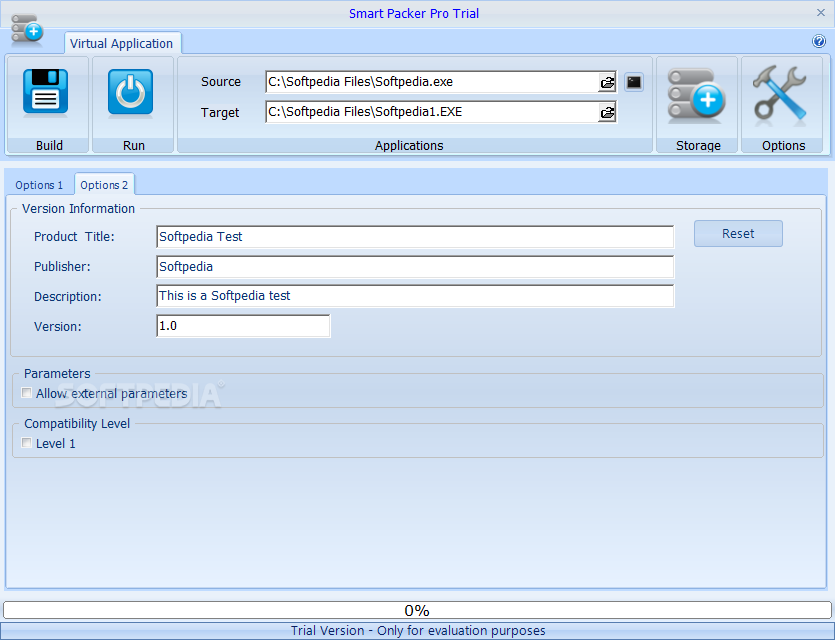Screen dimensions: 835x640
Task: Click the Publisher input field
Action: pos(415,267)
